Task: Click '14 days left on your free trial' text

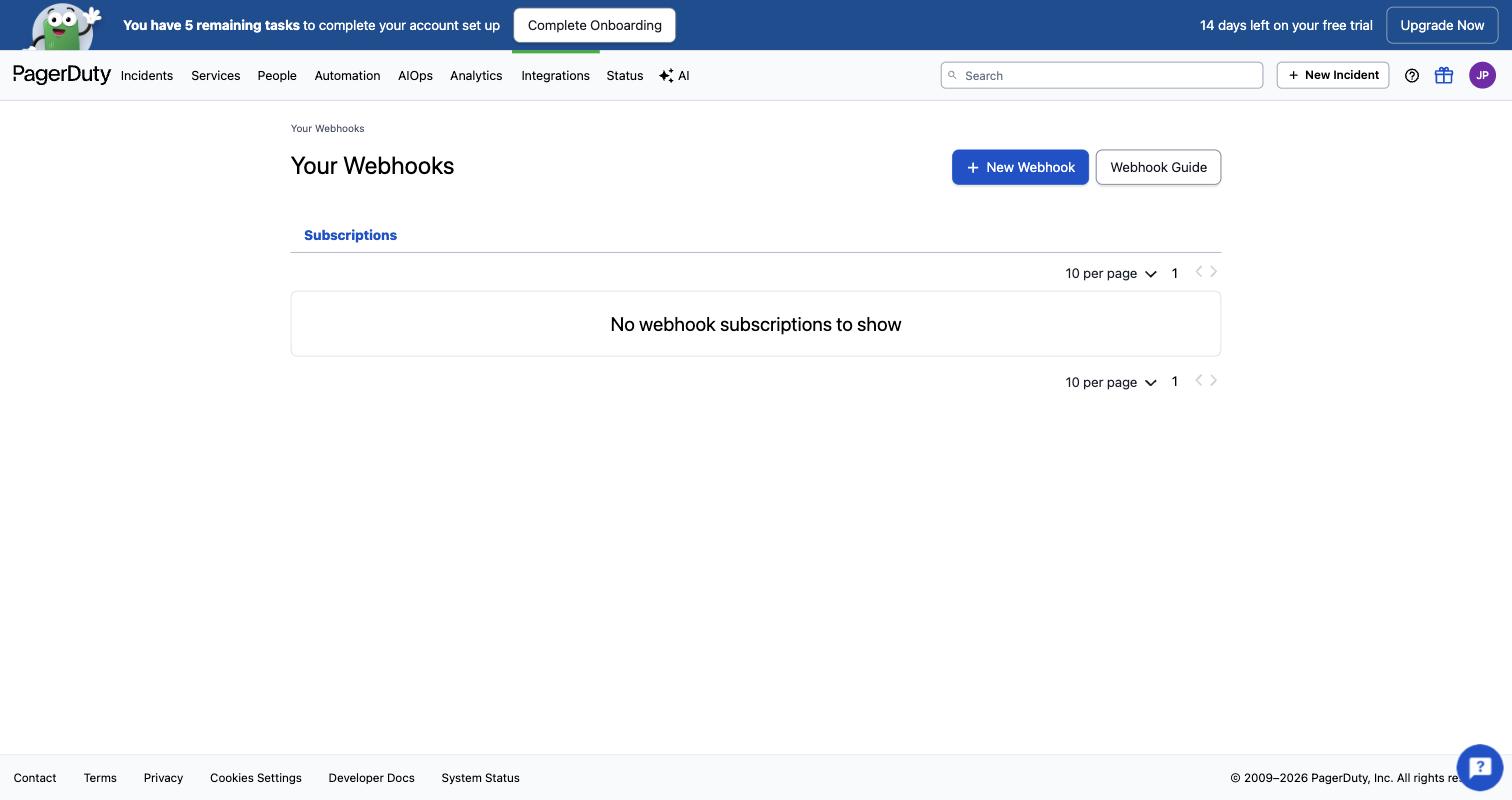Action: [x=1286, y=25]
